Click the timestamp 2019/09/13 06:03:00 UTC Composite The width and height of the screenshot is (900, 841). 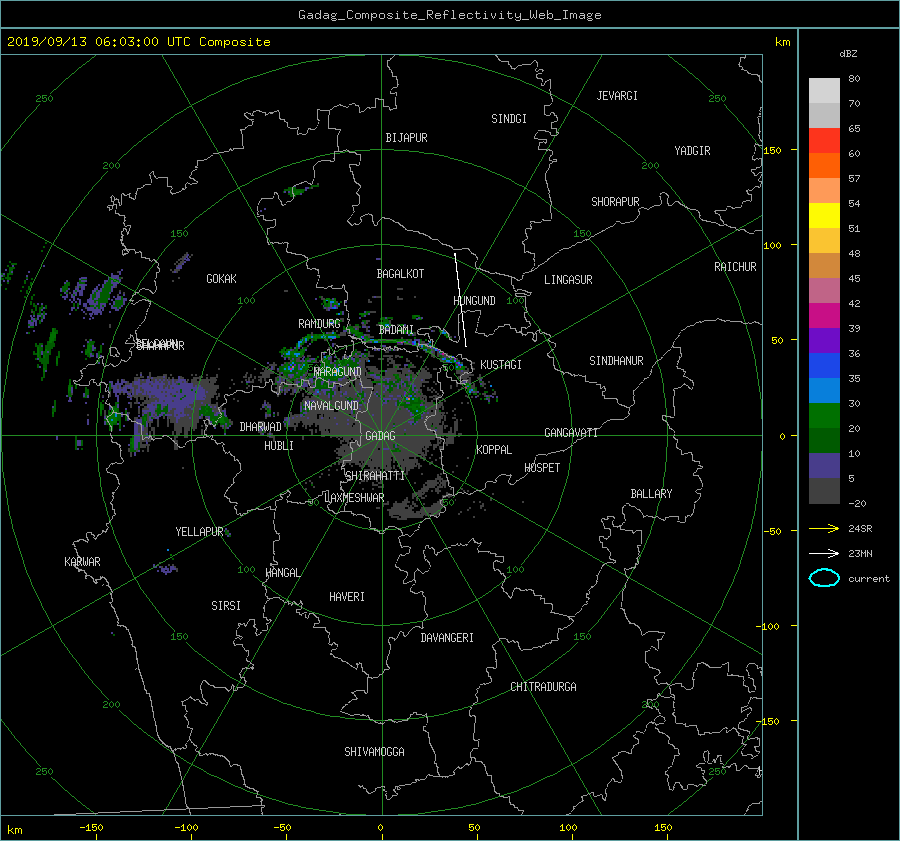pos(138,42)
